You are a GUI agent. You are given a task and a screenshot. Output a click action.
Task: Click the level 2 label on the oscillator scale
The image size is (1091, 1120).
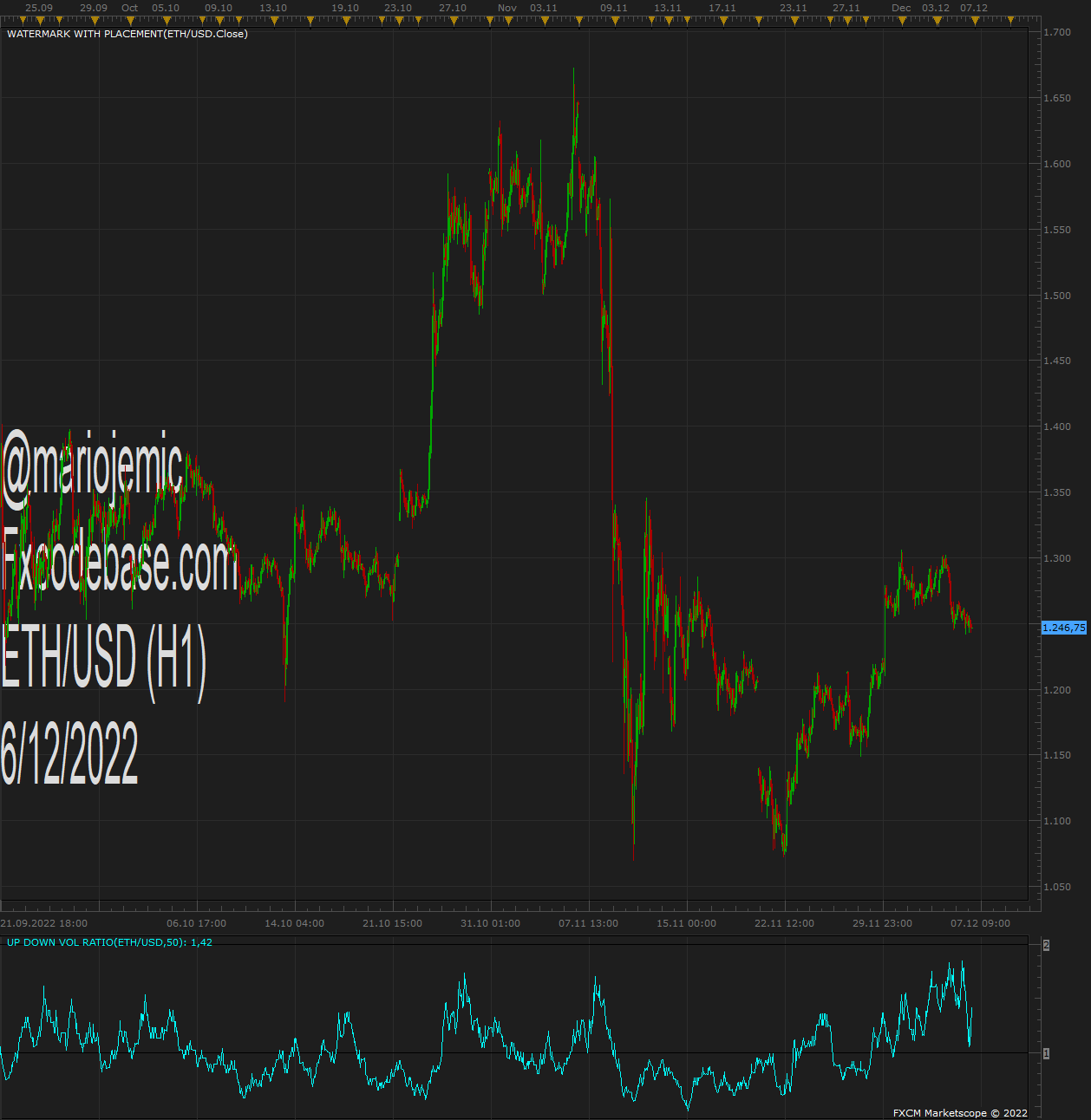1047,945
